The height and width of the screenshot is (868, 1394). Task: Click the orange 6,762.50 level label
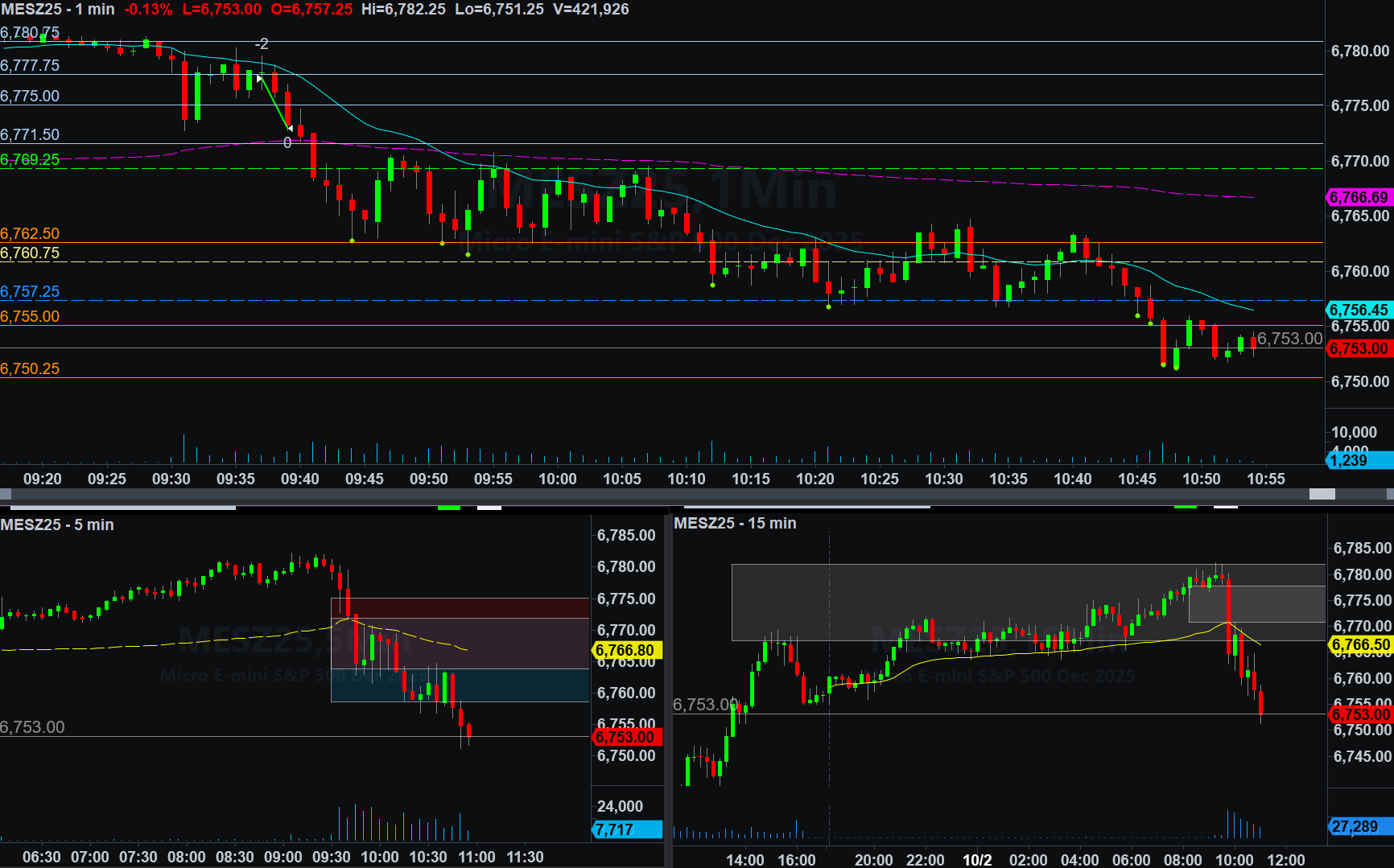pos(30,233)
